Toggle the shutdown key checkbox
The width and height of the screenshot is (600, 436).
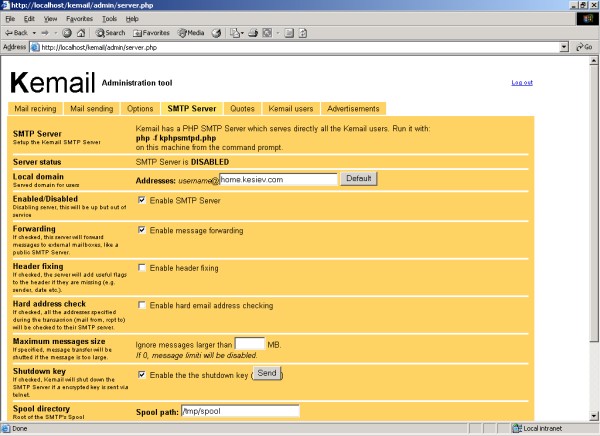pos(142,375)
